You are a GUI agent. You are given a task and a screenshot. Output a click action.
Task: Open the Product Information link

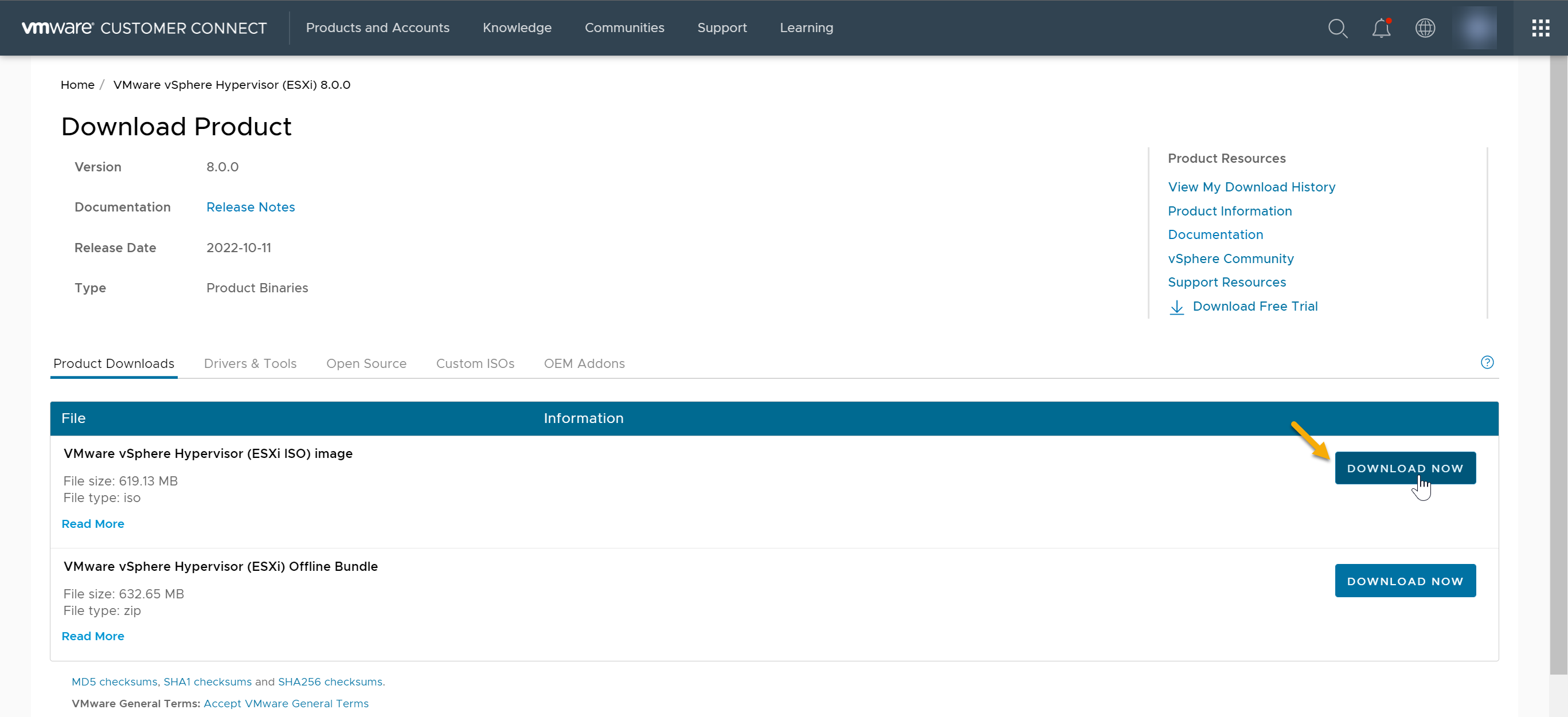pyautogui.click(x=1229, y=211)
